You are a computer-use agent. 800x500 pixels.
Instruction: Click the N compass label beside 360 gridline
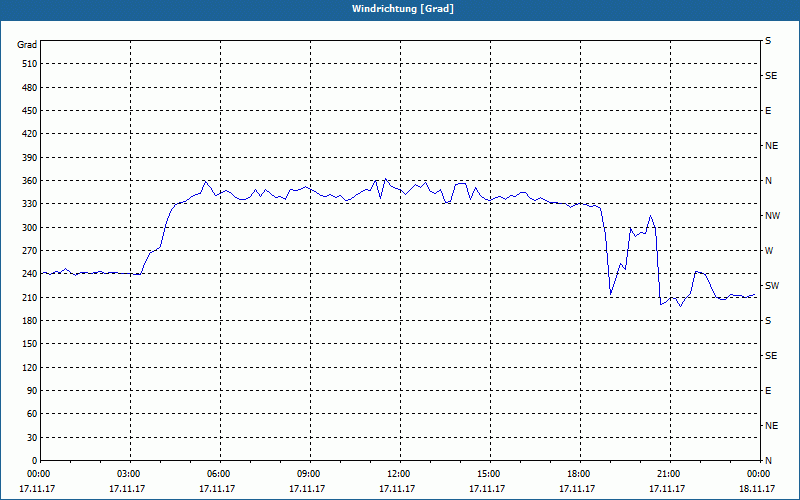pyautogui.click(x=769, y=181)
